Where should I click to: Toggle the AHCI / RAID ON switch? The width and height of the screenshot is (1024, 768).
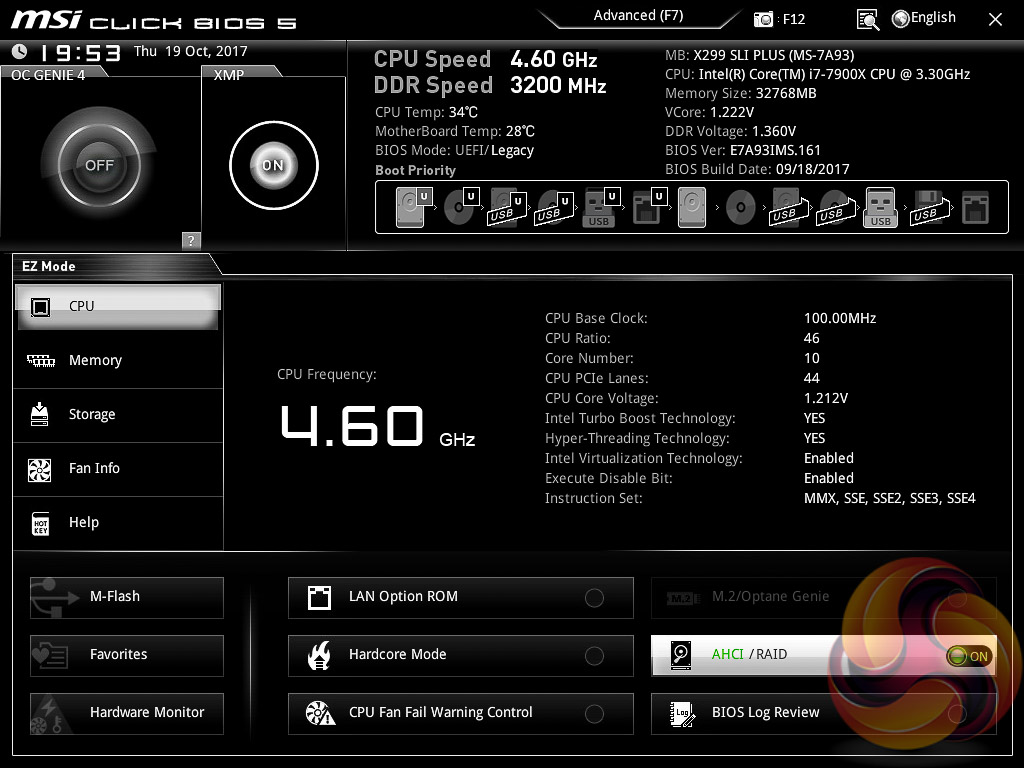point(968,656)
